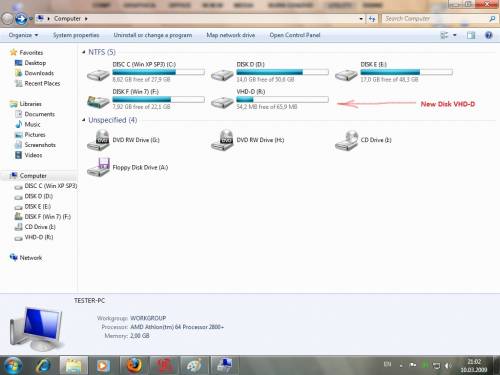The width and height of the screenshot is (500, 375).
Task: Collapse the NTFS (5) group
Action: [84, 52]
